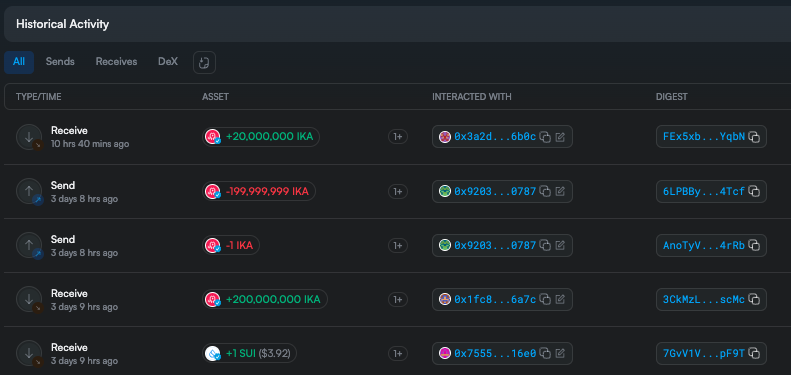The width and height of the screenshot is (791, 375).
Task: Click Receive arrow icon for 200,000,000 IKA
Action: (x=29, y=299)
